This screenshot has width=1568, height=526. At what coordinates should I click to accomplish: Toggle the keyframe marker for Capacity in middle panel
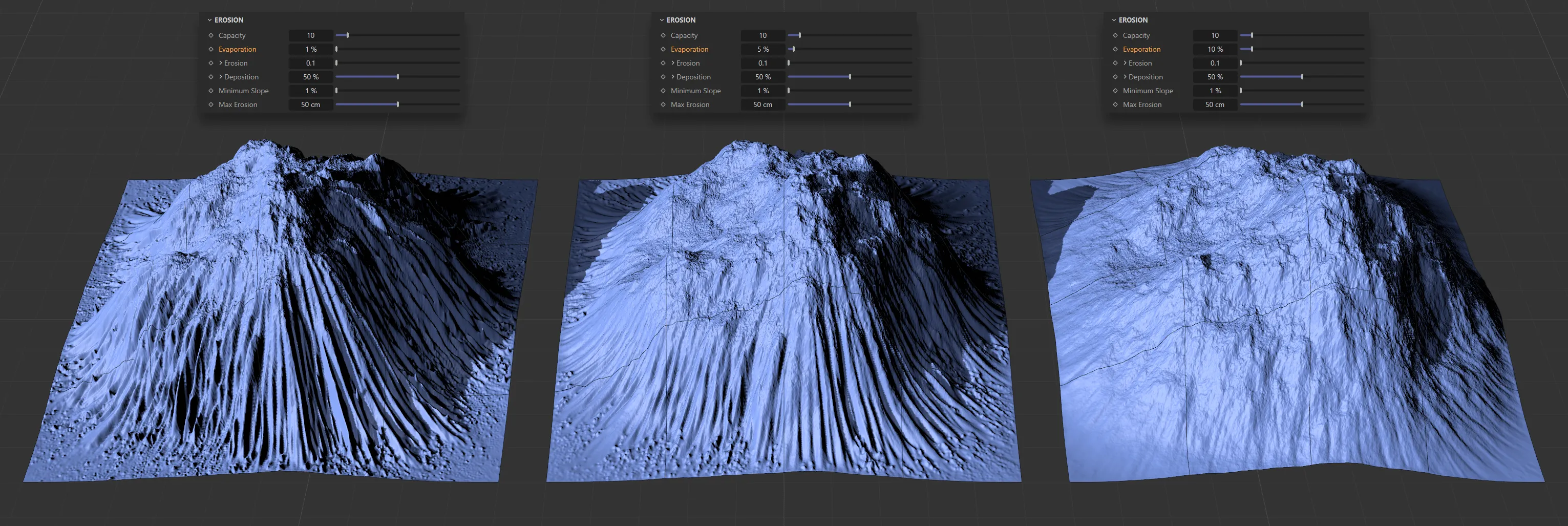point(663,35)
